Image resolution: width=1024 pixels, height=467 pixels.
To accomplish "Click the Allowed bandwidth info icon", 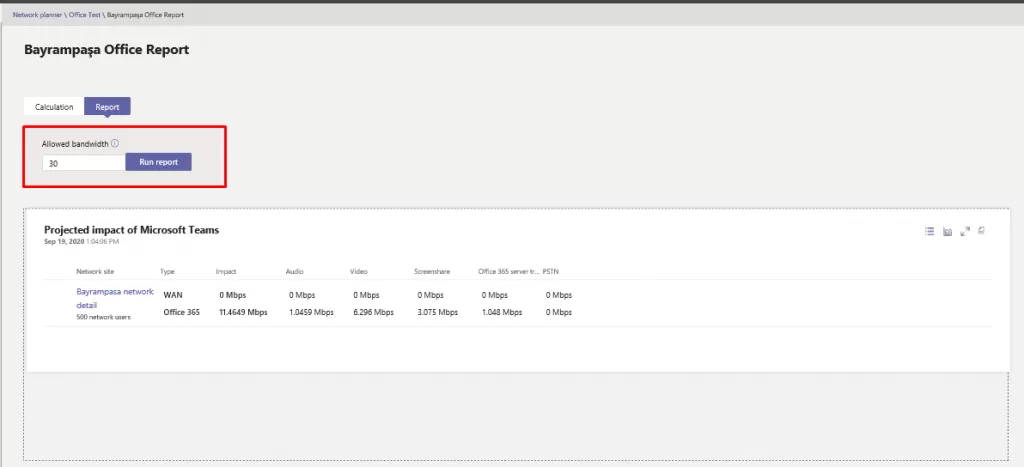I will pos(115,144).
